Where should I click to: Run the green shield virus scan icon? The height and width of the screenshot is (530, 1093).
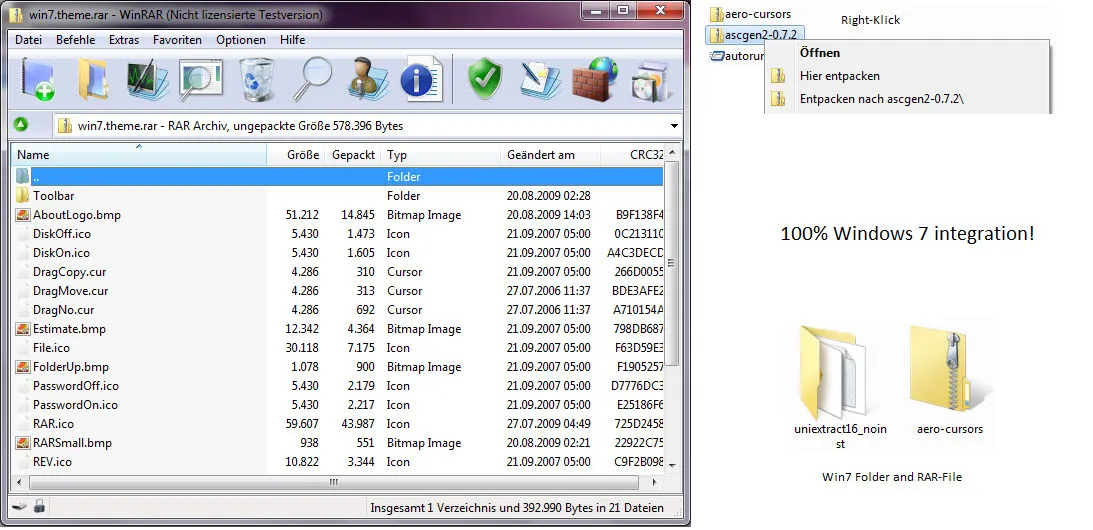tap(485, 79)
